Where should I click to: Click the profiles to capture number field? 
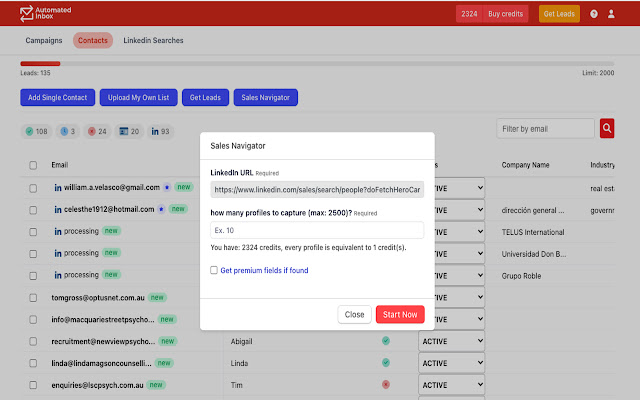[317, 230]
